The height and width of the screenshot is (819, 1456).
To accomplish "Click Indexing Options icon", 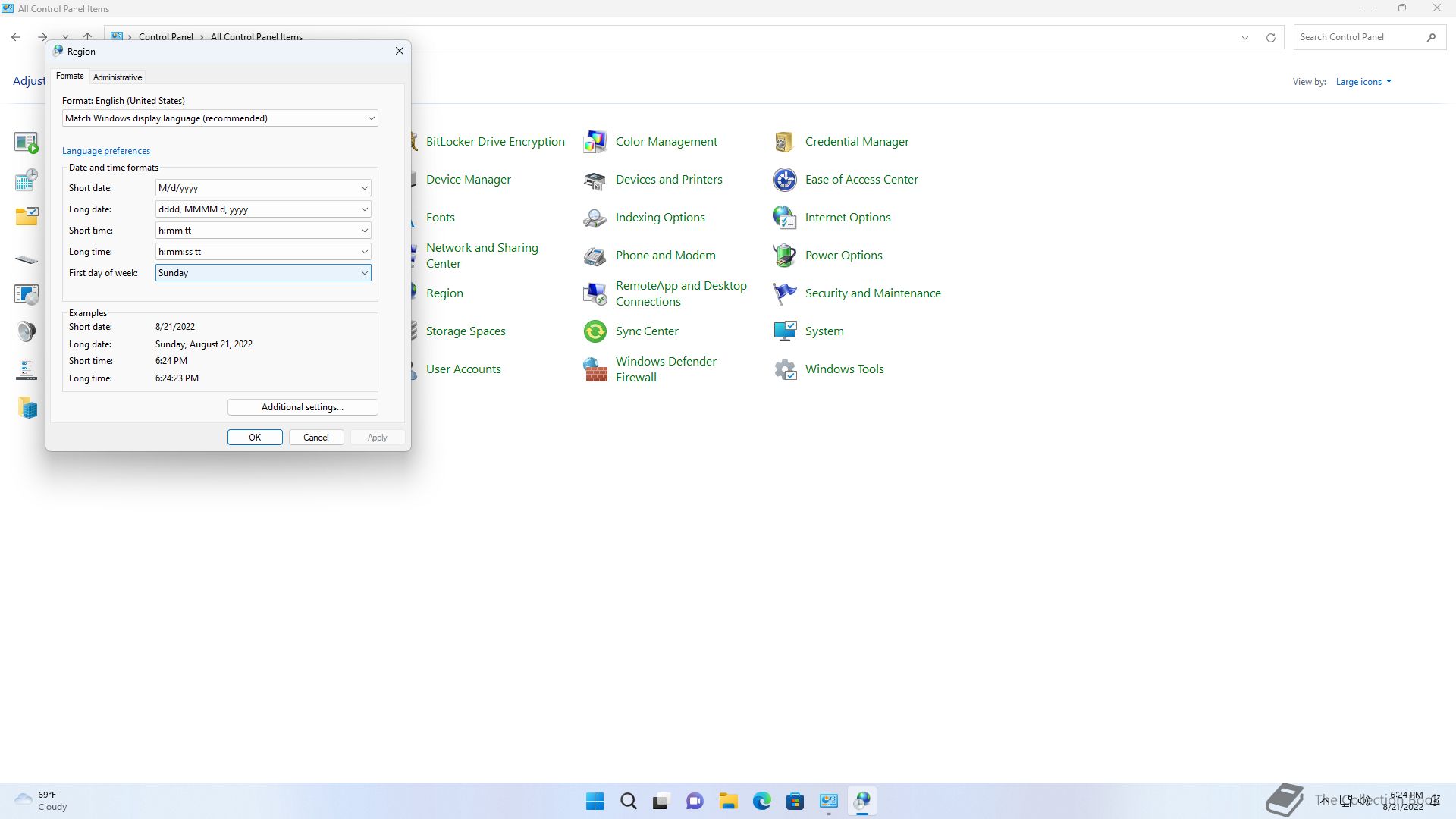I will pos(595,218).
